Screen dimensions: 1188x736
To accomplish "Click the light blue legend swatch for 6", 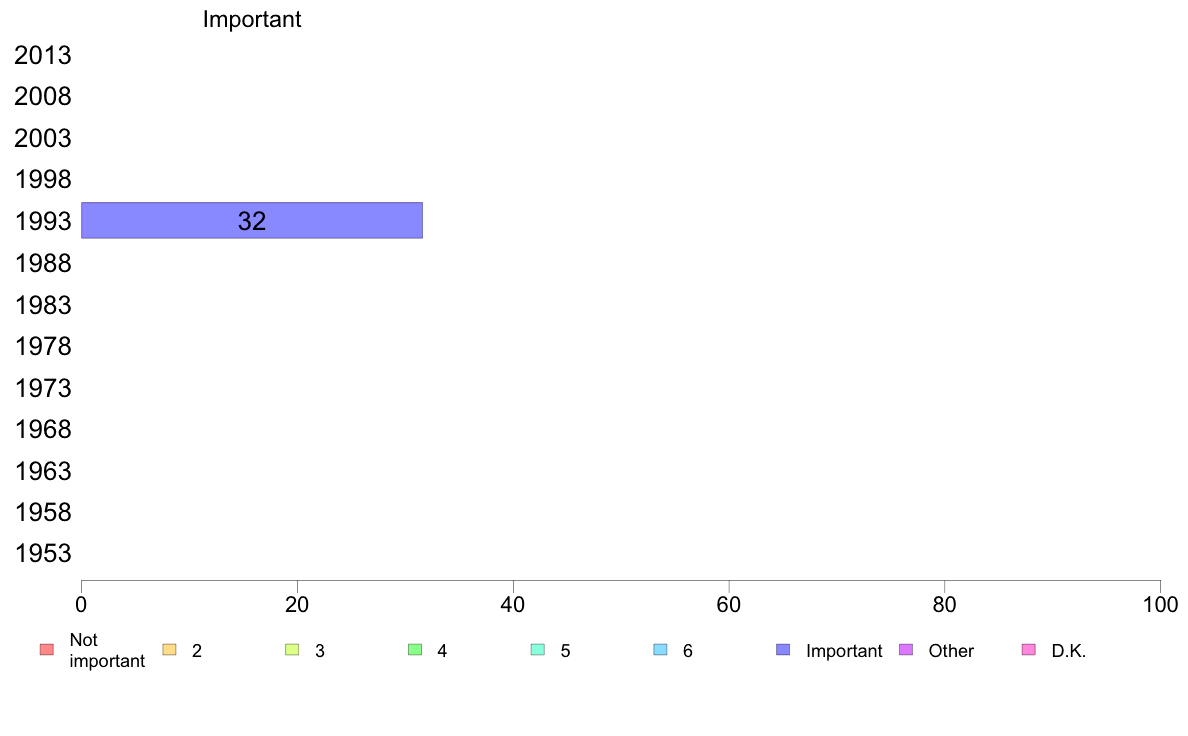I will [661, 650].
